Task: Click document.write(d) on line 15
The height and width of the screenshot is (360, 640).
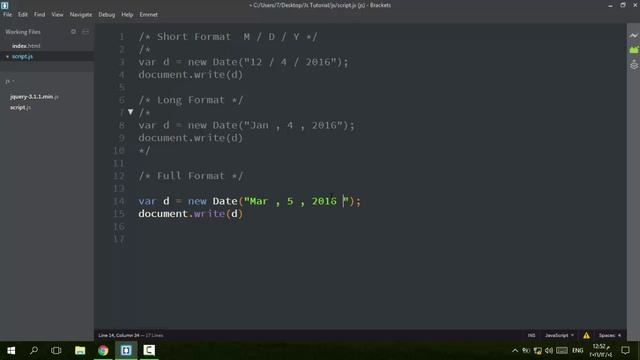Action: click(x=191, y=214)
